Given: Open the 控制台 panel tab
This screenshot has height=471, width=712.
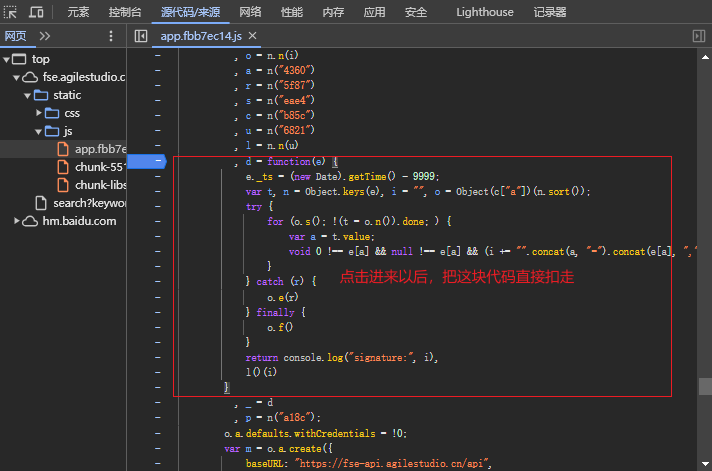Looking at the screenshot, I should tap(125, 12).
